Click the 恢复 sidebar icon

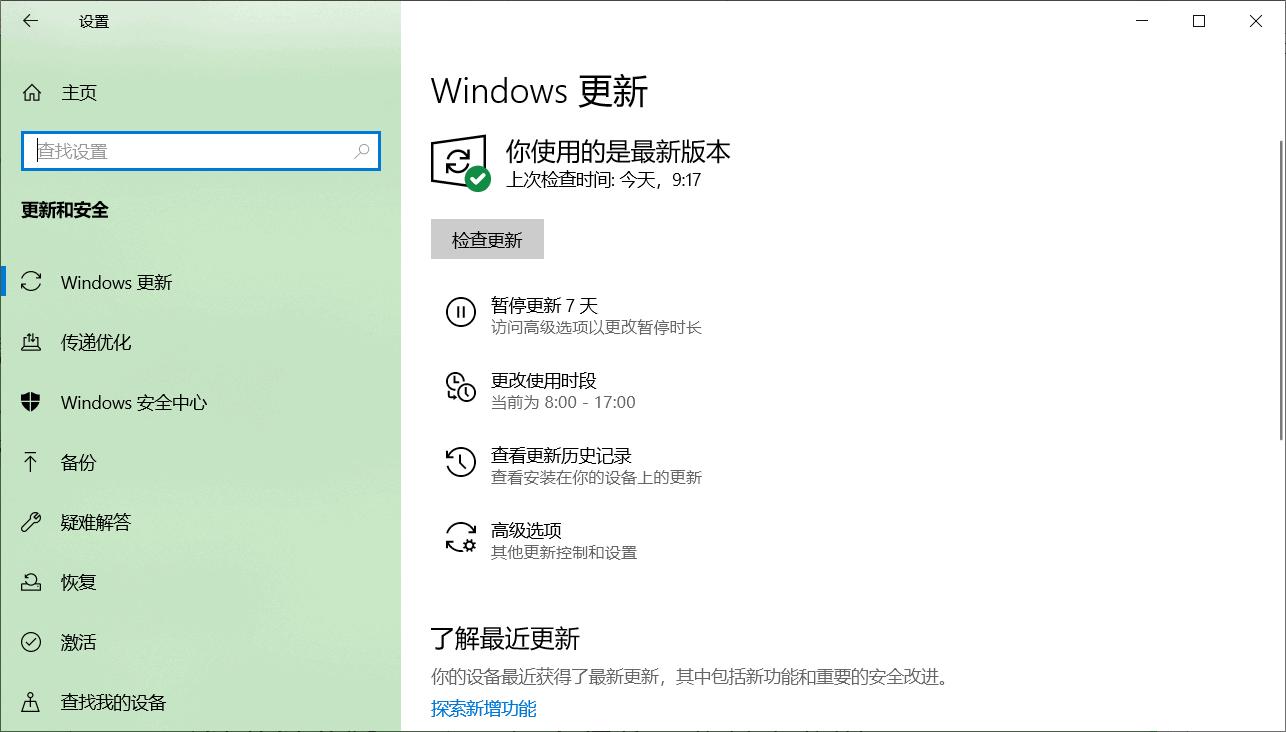(x=31, y=582)
